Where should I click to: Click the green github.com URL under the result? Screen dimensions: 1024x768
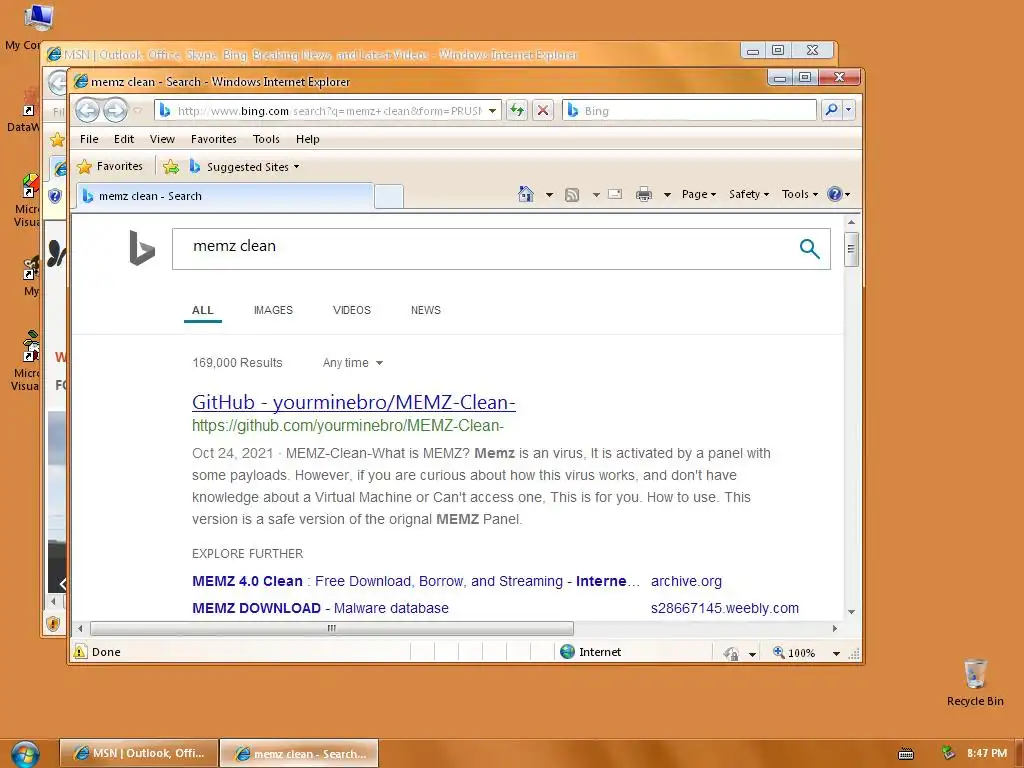[x=348, y=426]
